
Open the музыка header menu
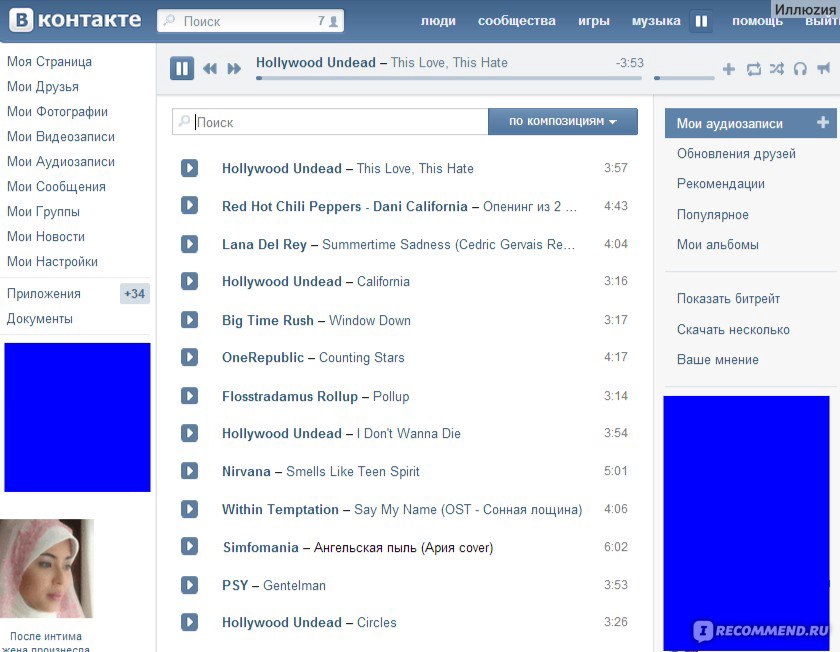tap(656, 21)
